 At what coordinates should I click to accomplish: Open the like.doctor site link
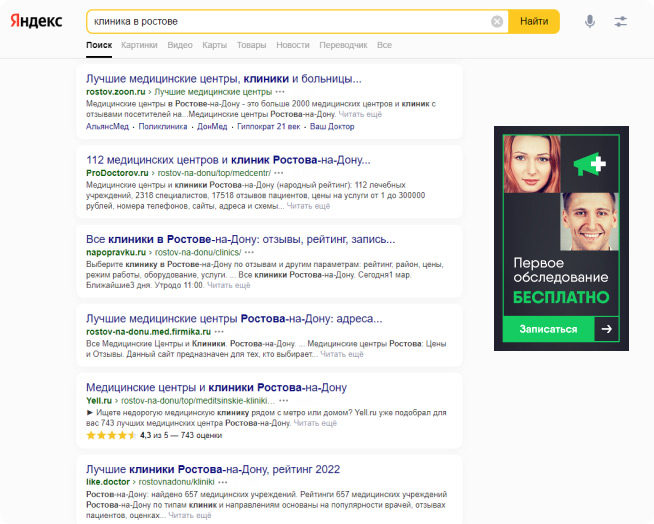pyautogui.click(x=108, y=482)
